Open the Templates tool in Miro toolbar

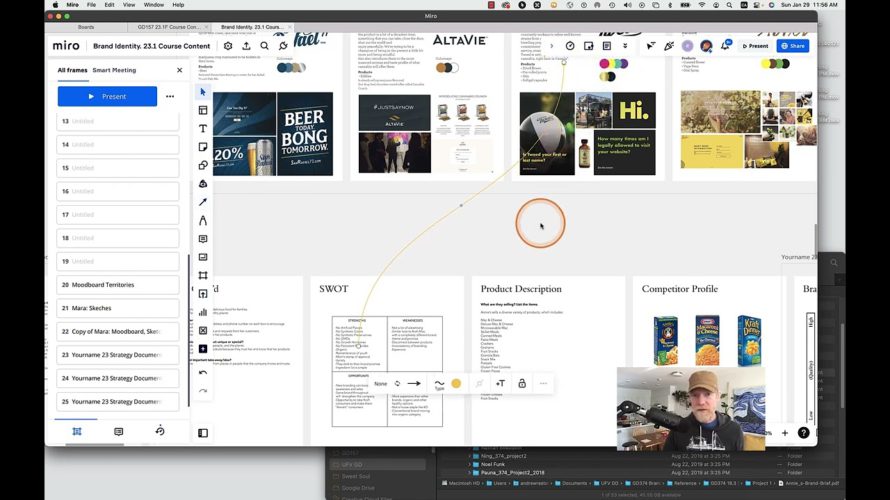pyautogui.click(x=203, y=110)
